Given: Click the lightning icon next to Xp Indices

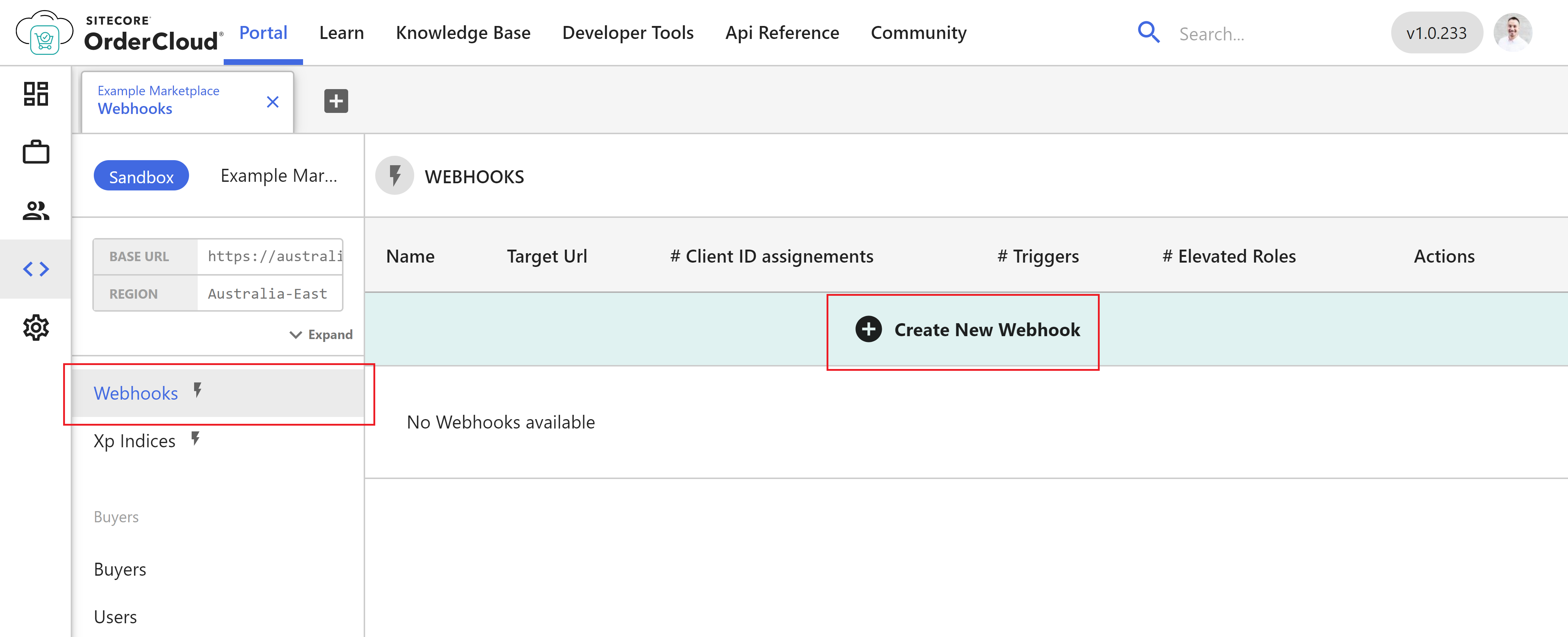Looking at the screenshot, I should click(x=195, y=438).
